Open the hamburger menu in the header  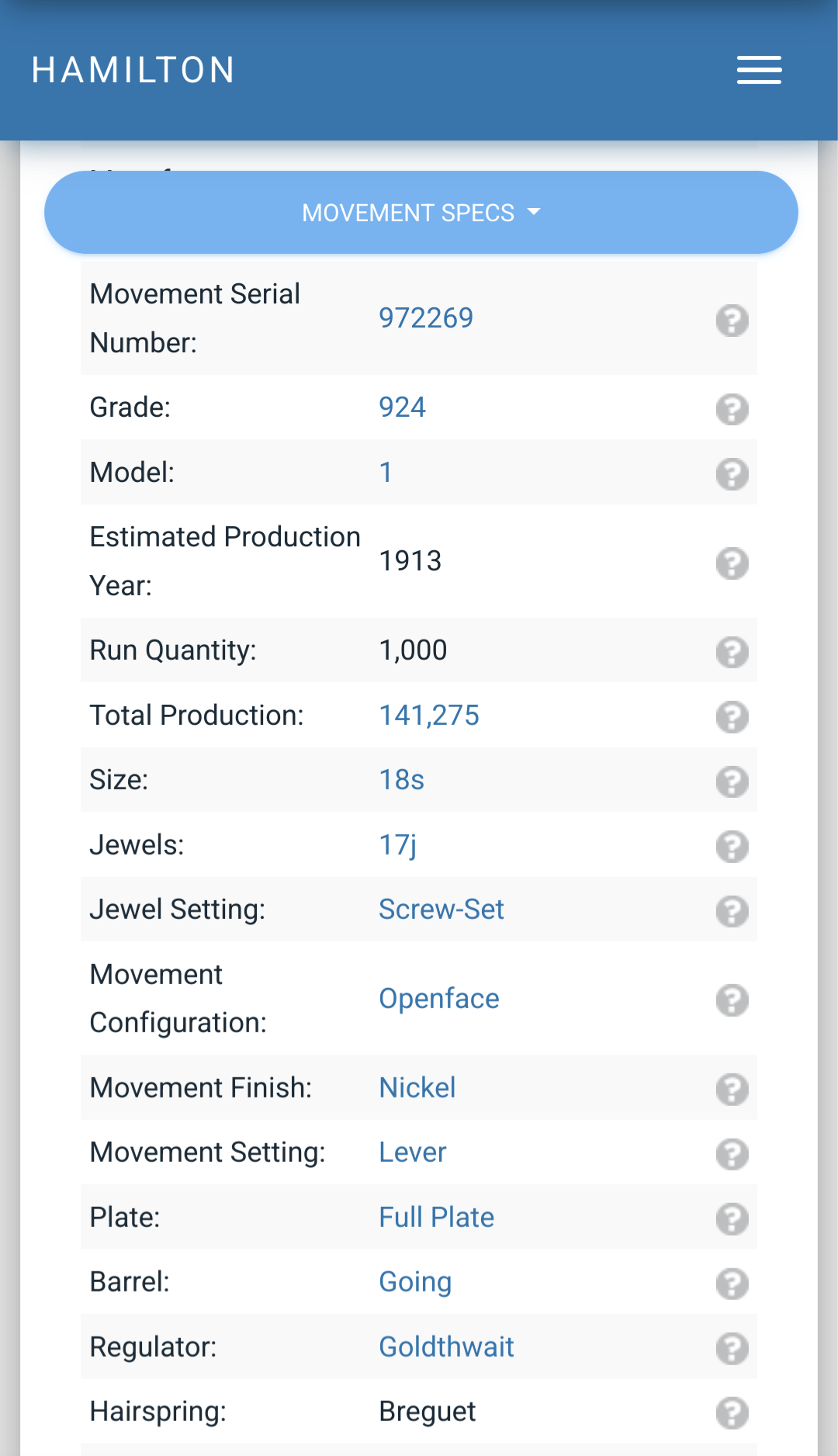coord(759,70)
